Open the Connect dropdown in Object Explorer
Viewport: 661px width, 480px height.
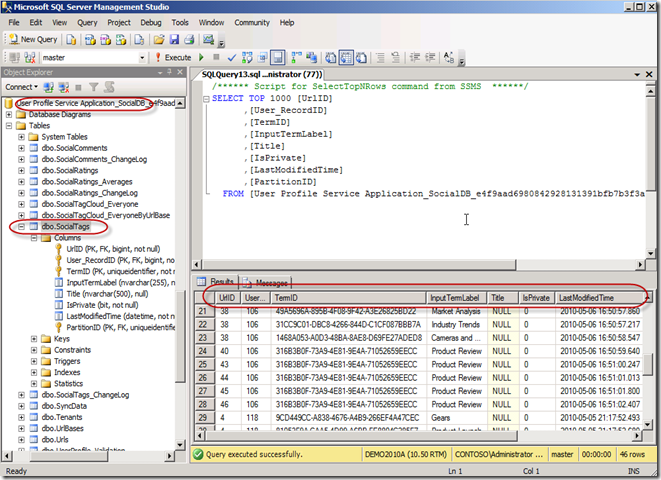[22, 87]
